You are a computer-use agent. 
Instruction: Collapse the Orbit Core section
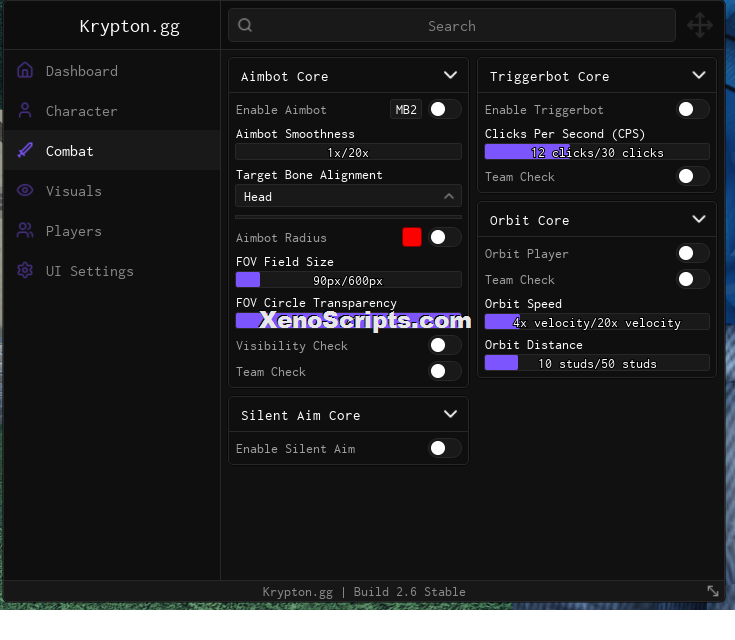[x=699, y=219]
